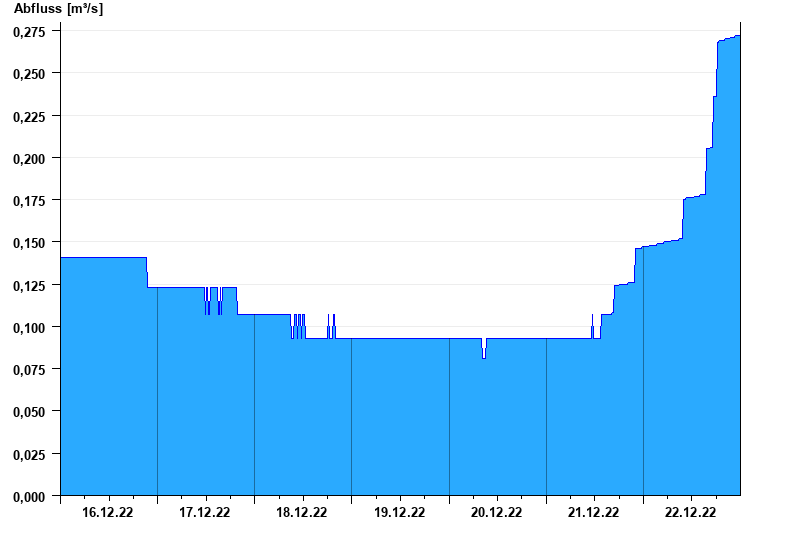Click the 0,250 y-axis value

(x=29, y=74)
